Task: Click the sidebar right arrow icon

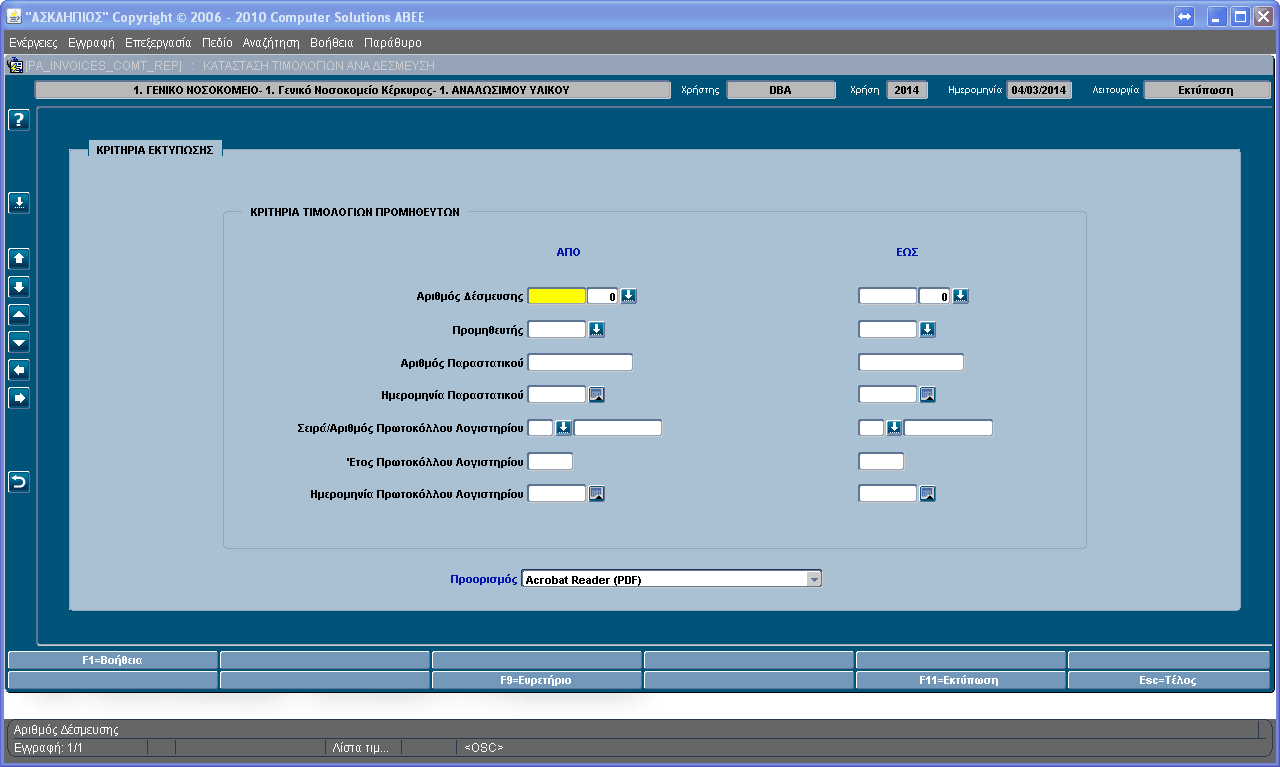Action: coord(19,398)
